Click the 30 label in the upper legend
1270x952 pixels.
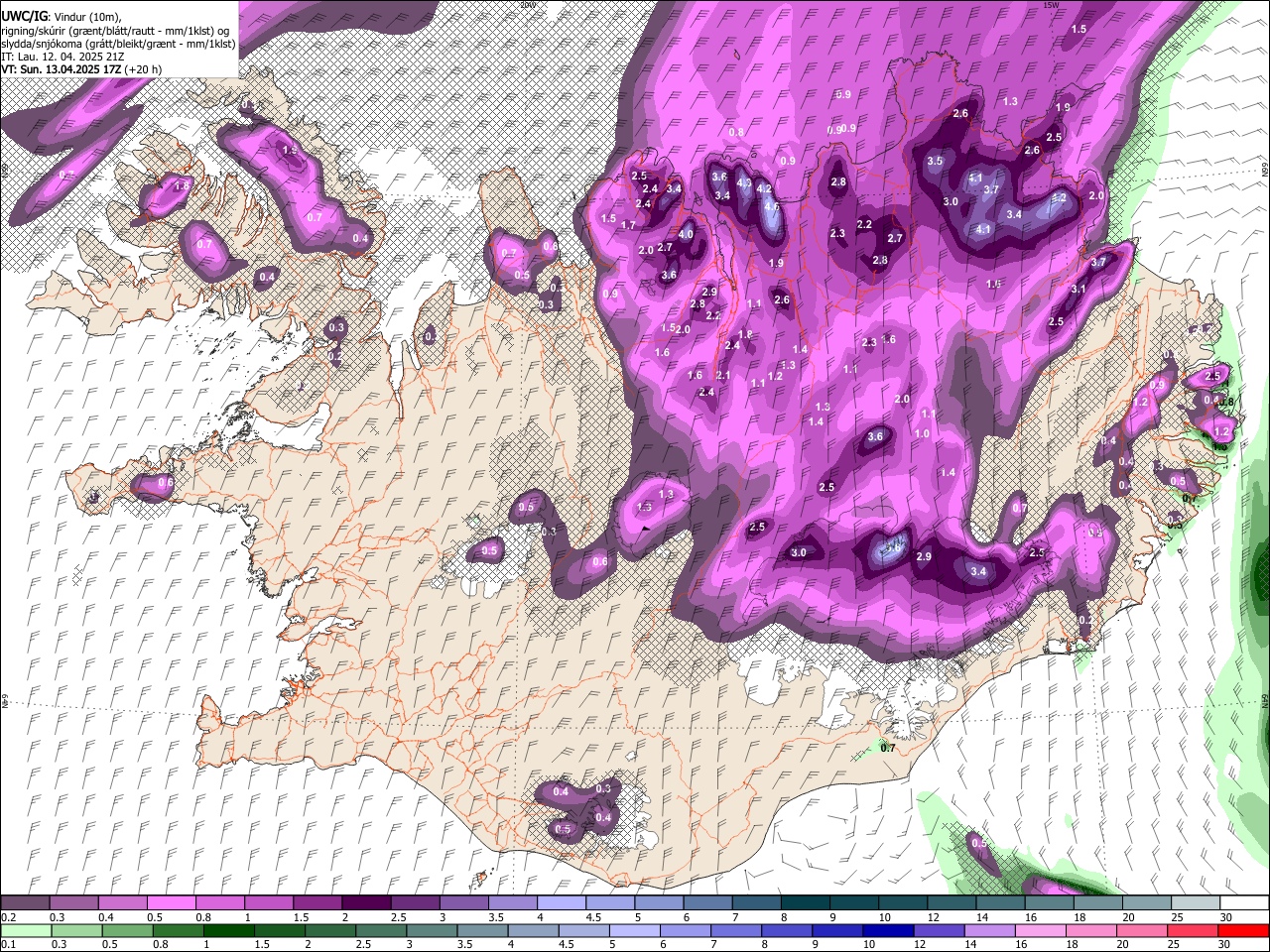click(x=1227, y=917)
